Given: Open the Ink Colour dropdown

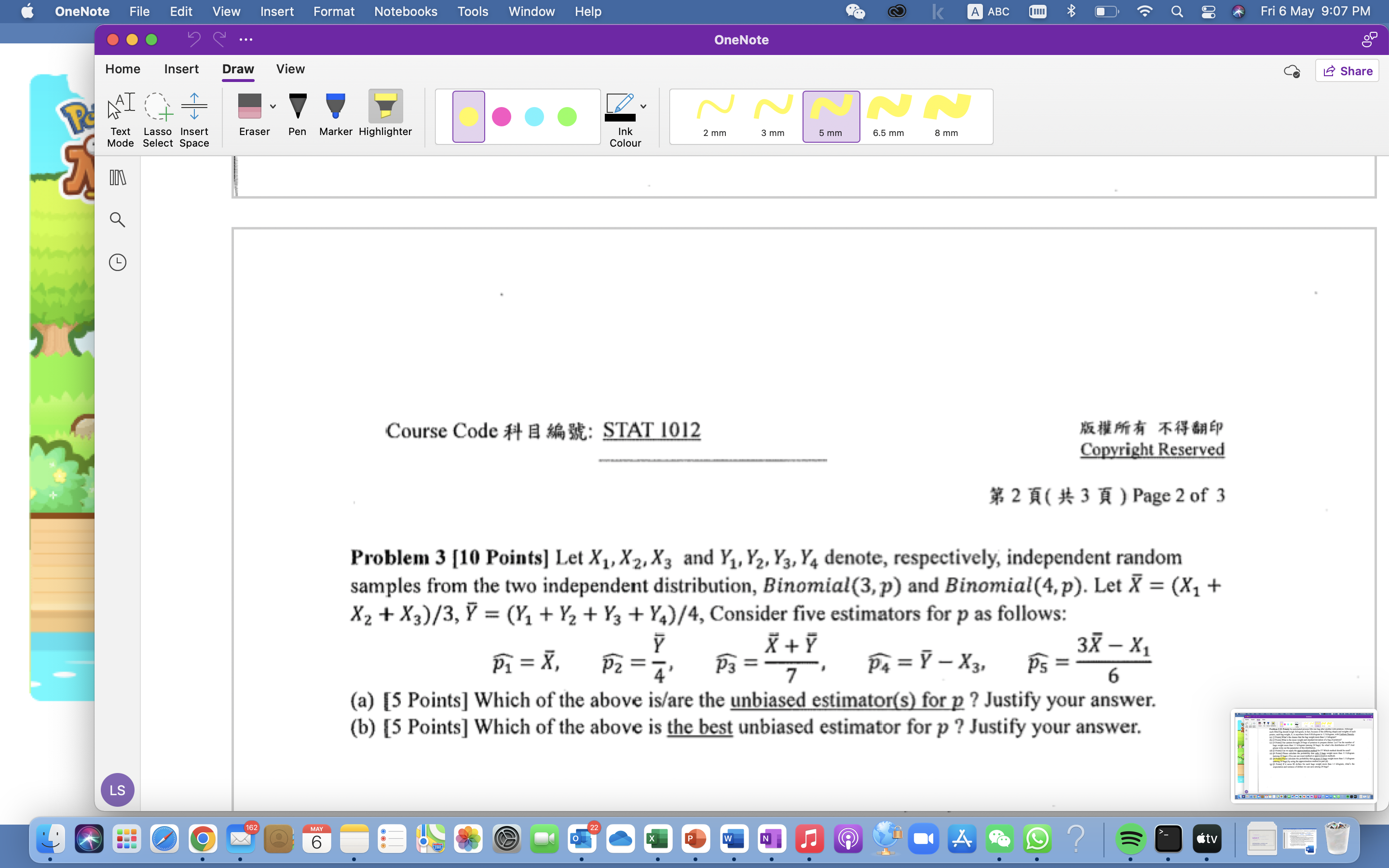Looking at the screenshot, I should pyautogui.click(x=643, y=106).
